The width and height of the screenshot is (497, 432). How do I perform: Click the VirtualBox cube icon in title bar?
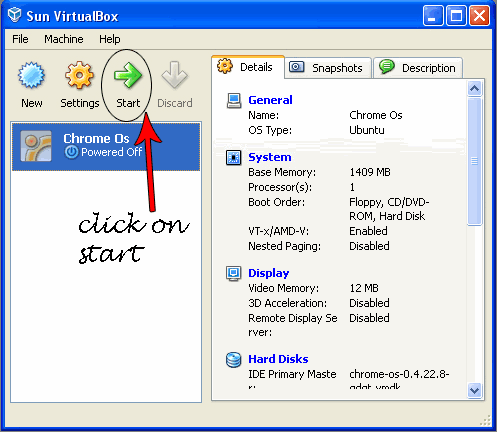[x=14, y=15]
